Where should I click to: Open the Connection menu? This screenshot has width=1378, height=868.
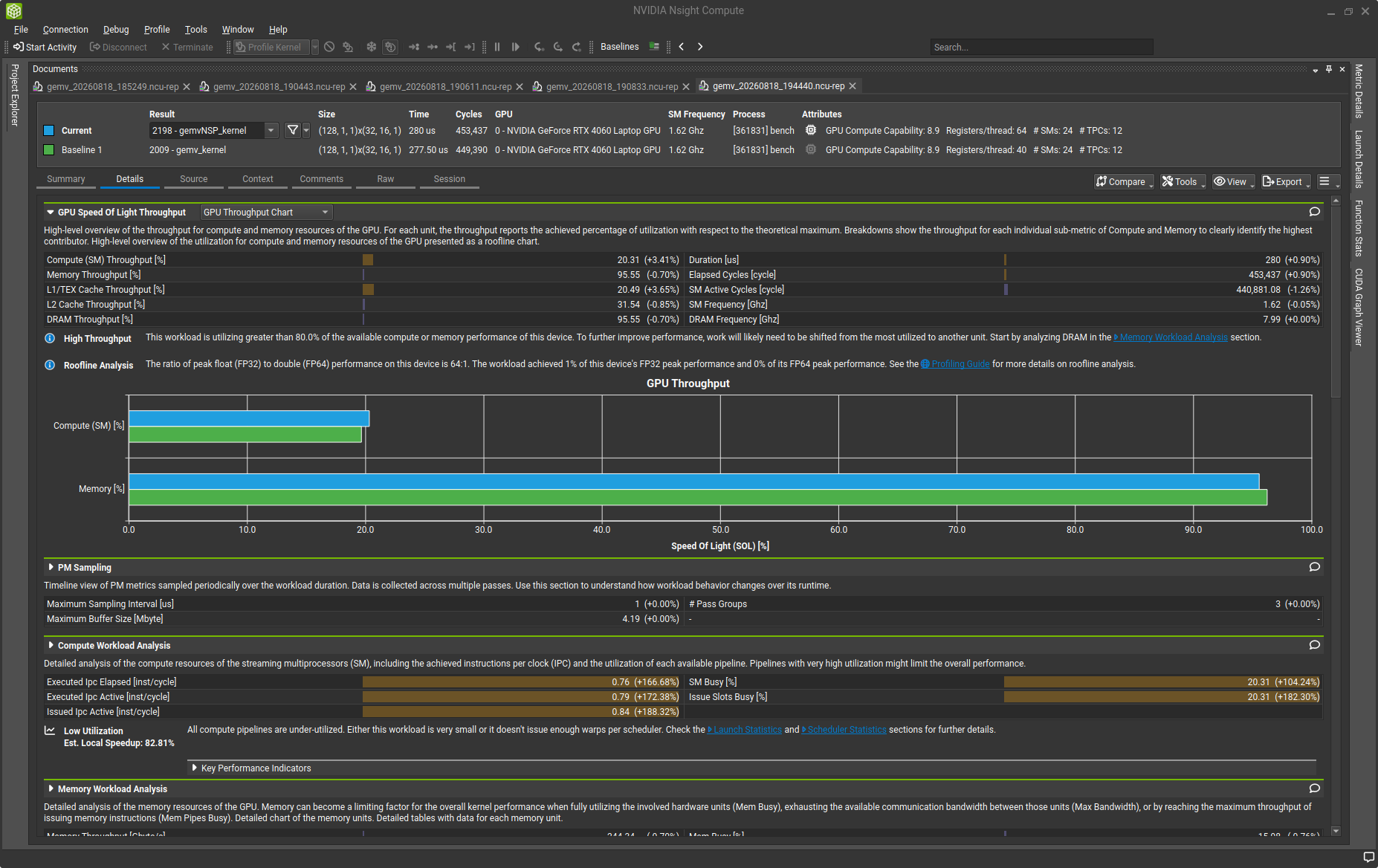[65, 30]
